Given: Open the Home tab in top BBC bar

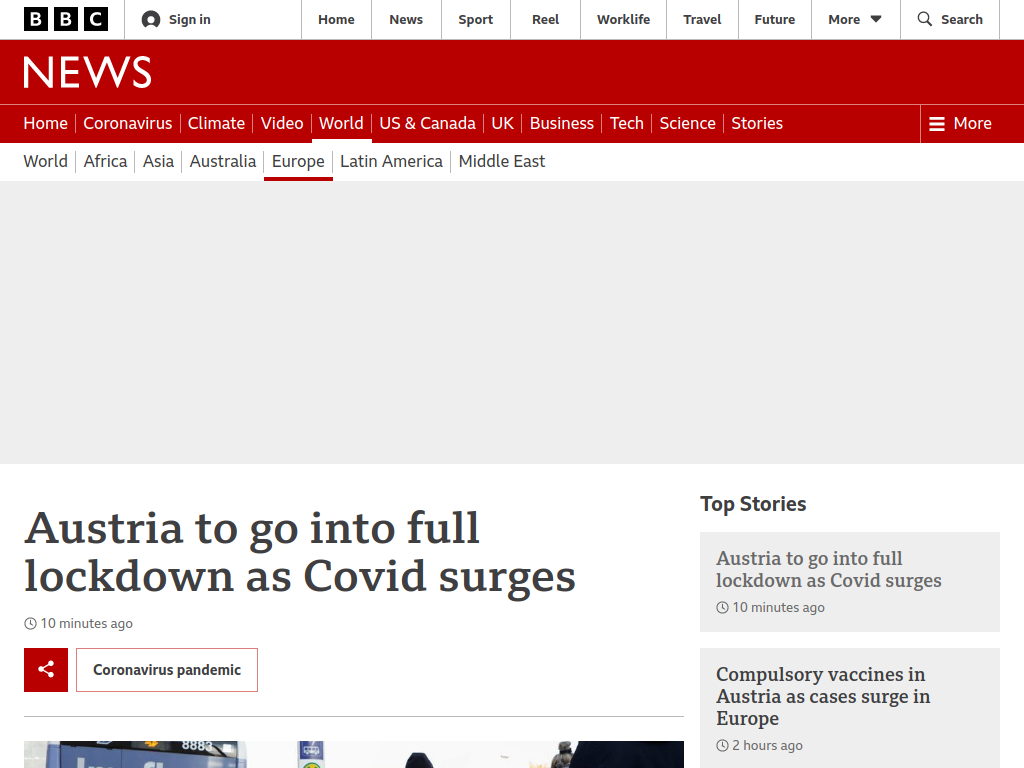Looking at the screenshot, I should click(336, 20).
